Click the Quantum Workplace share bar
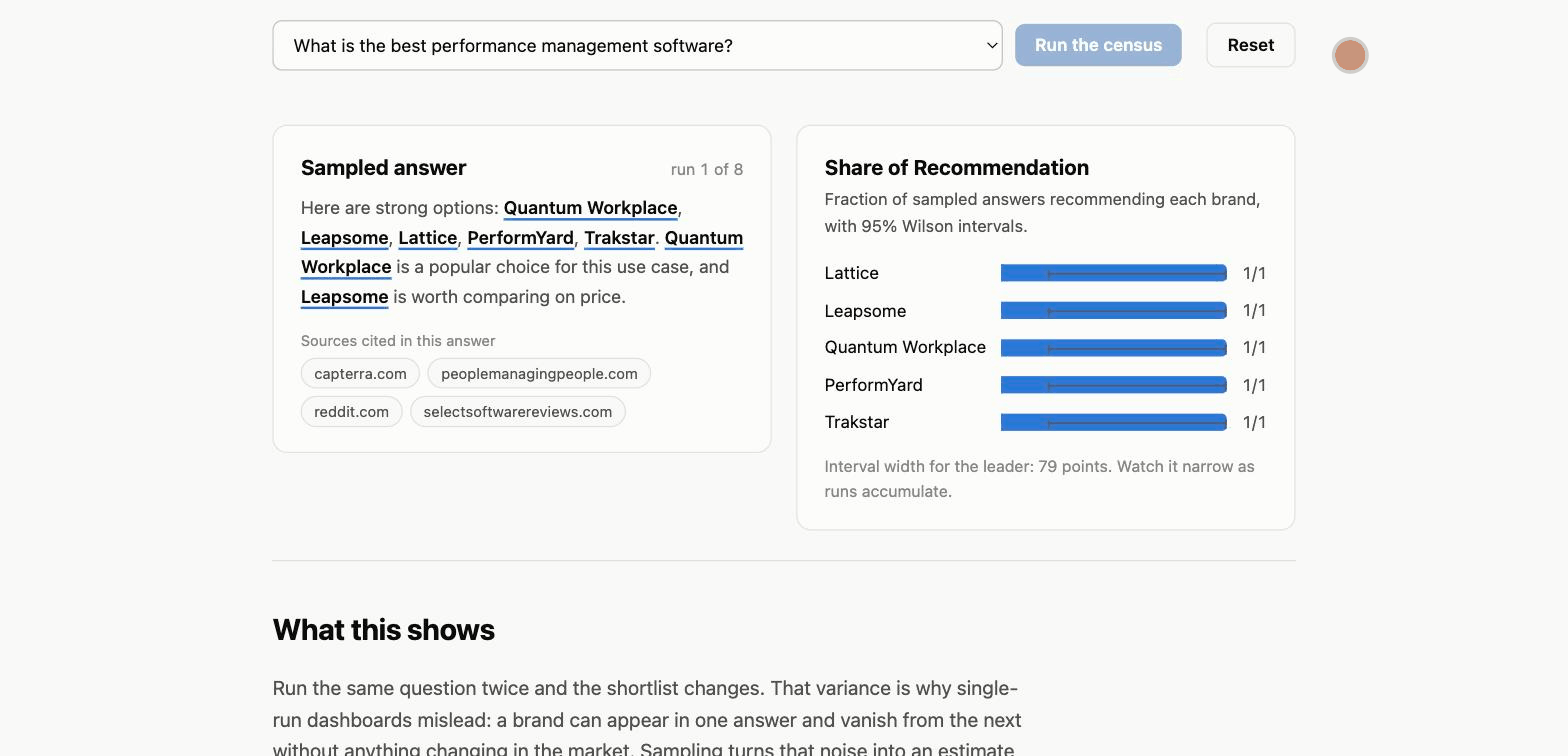This screenshot has width=1568, height=756. [x=1114, y=348]
